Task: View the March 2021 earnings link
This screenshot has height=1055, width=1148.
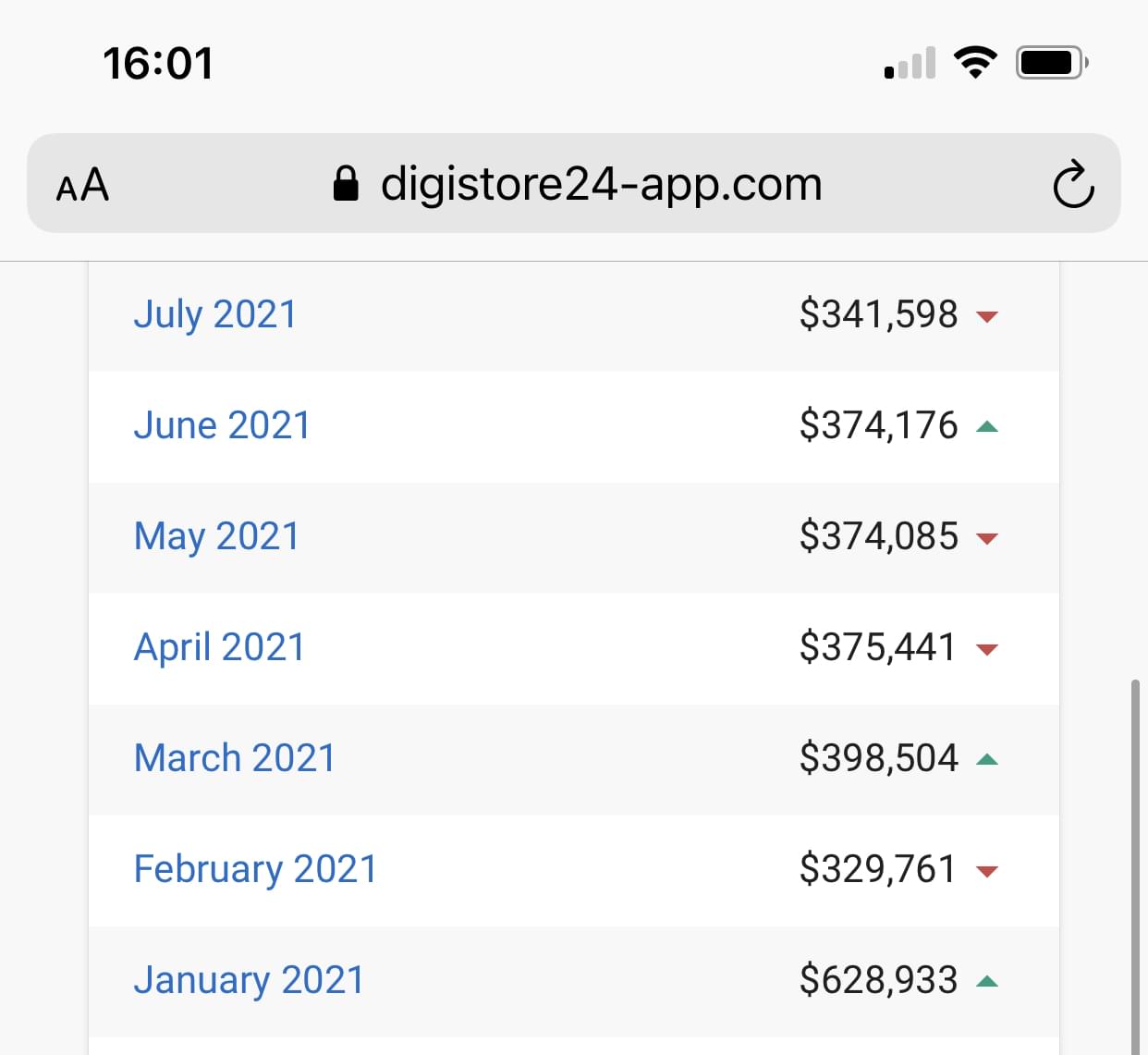Action: (x=235, y=758)
